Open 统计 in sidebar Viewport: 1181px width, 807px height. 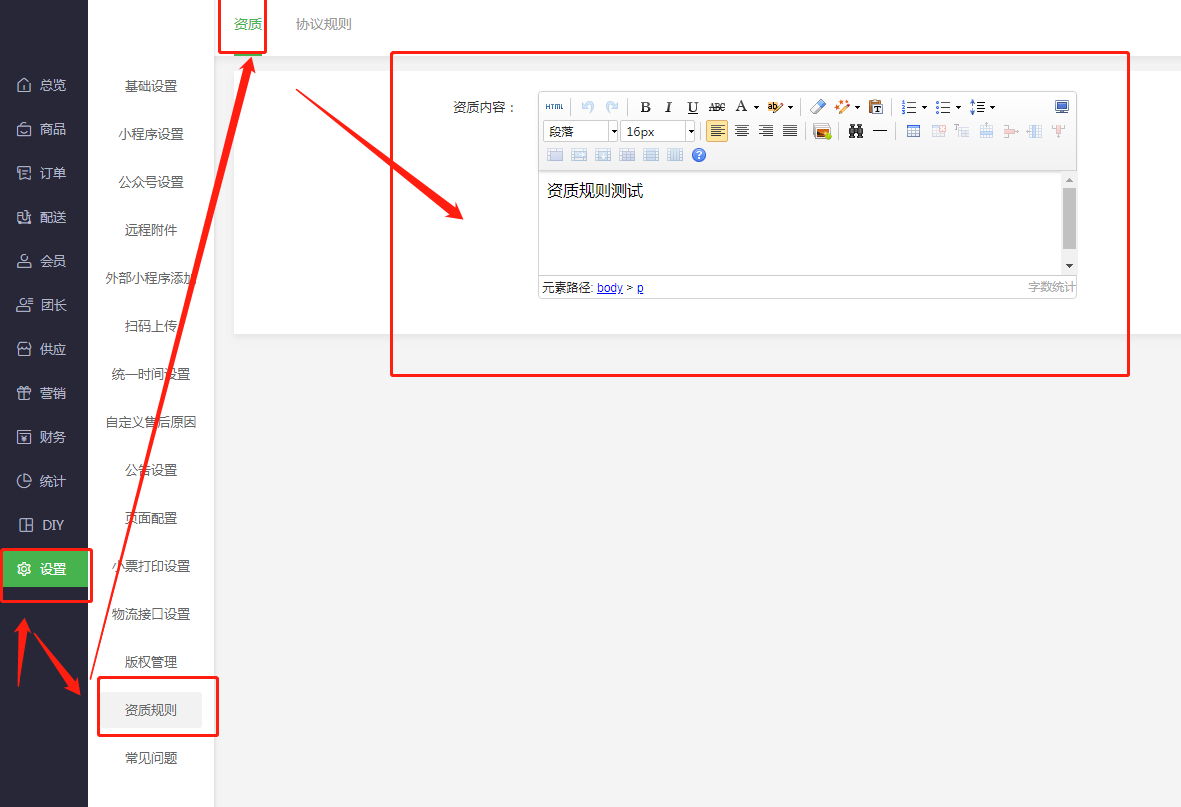click(x=44, y=481)
